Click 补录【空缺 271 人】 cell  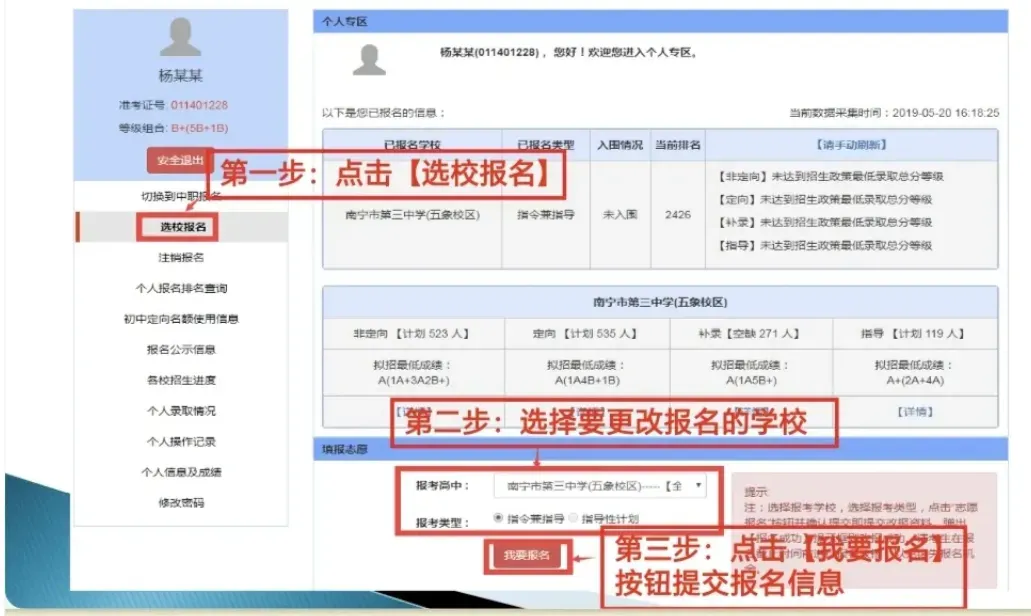pos(751,334)
